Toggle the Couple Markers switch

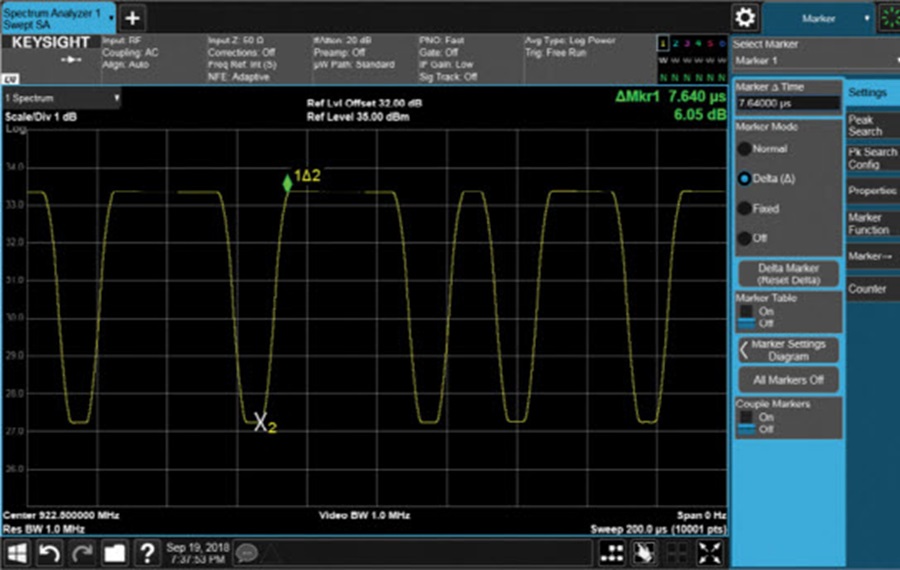(748, 424)
